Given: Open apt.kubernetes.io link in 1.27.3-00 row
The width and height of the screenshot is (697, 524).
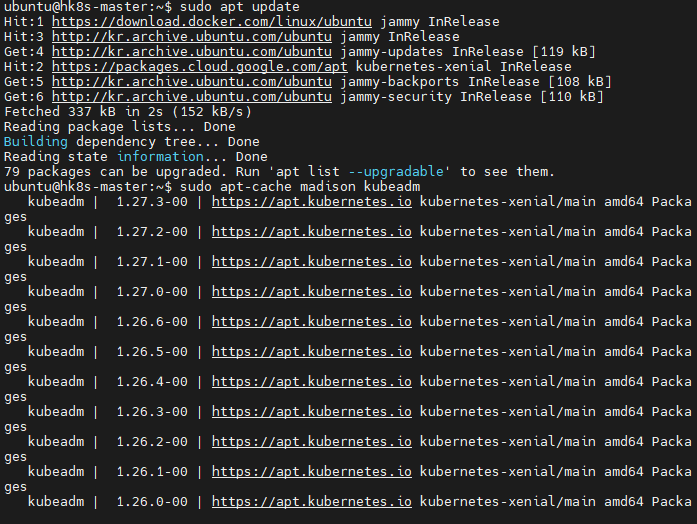Looking at the screenshot, I should [312, 202].
